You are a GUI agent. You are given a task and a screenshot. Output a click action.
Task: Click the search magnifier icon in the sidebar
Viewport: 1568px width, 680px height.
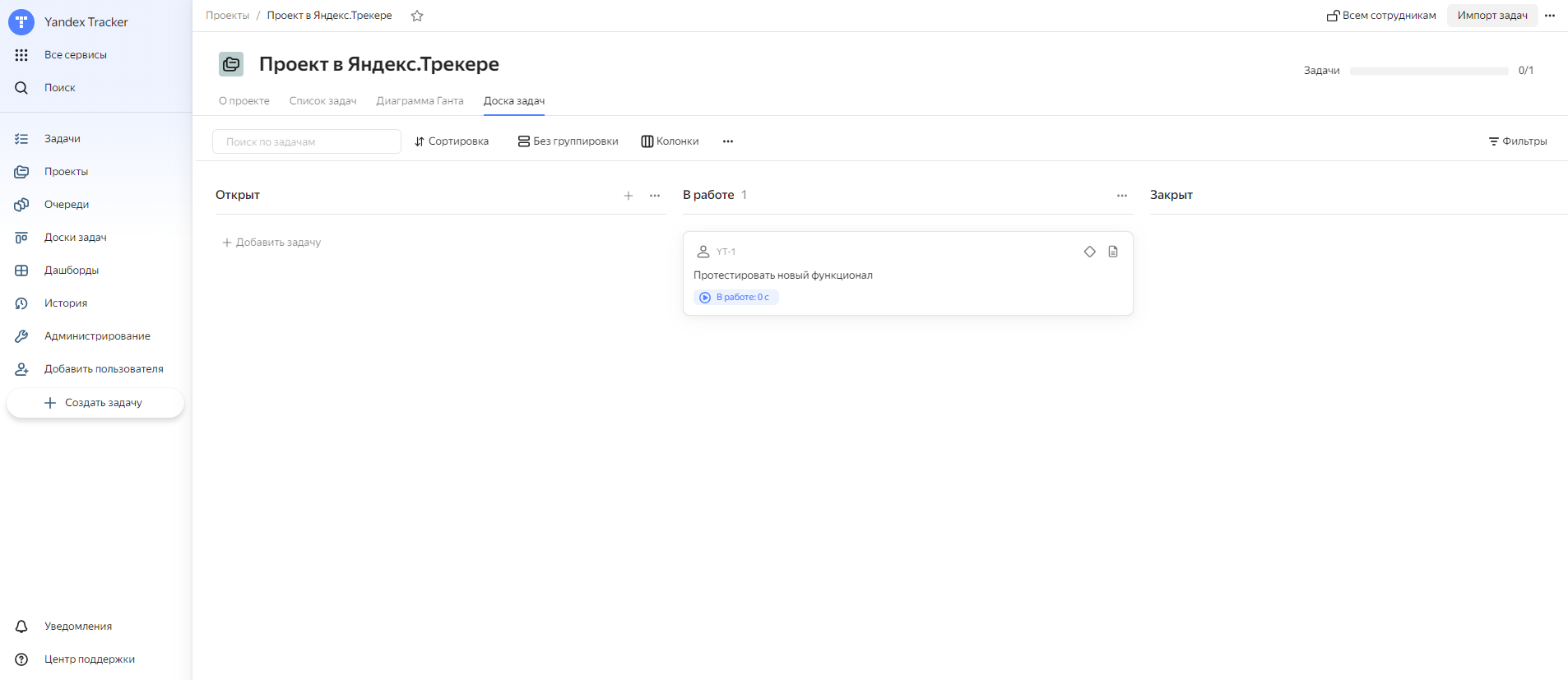coord(21,88)
